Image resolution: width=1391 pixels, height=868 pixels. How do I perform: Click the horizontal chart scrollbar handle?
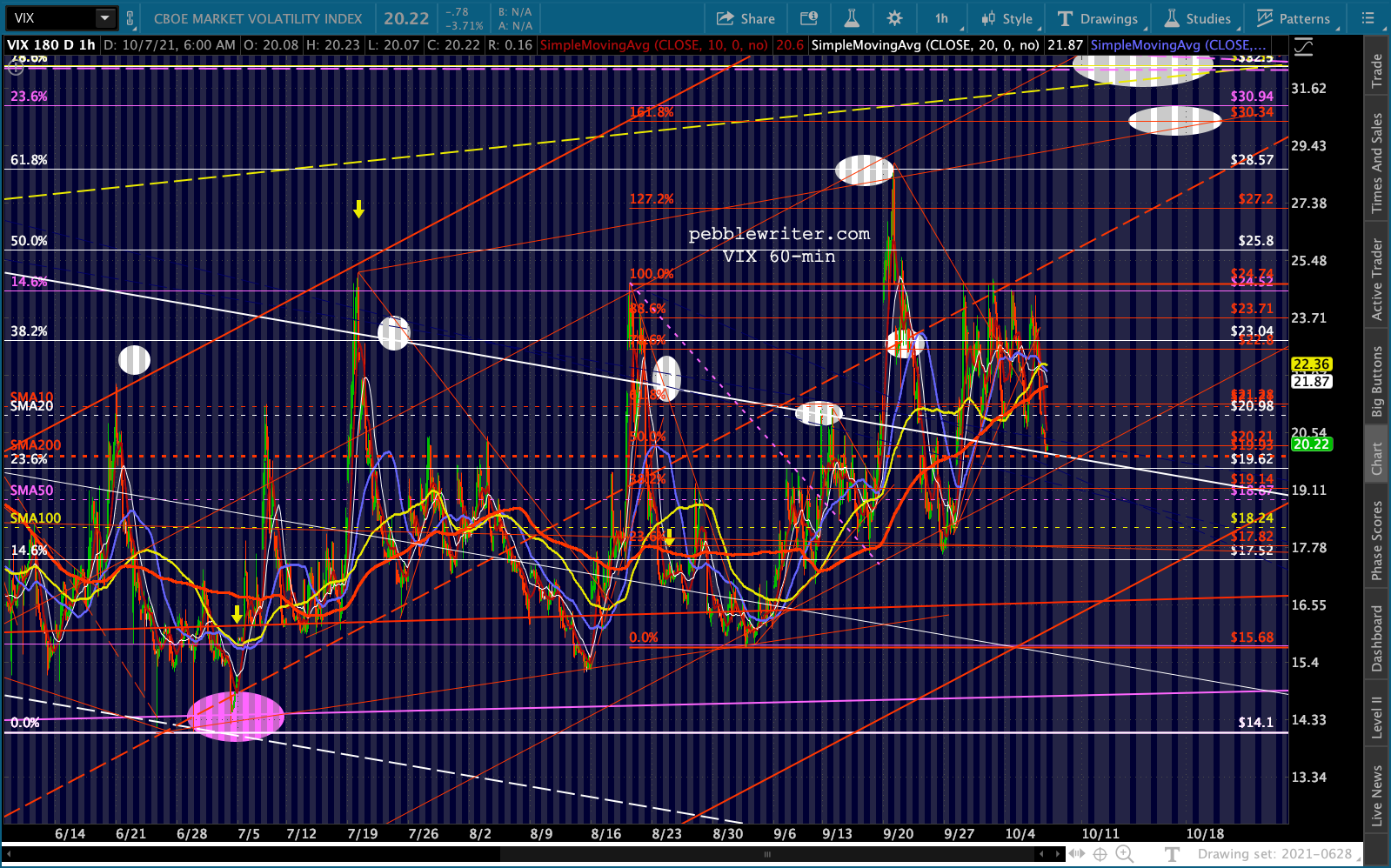(766, 854)
